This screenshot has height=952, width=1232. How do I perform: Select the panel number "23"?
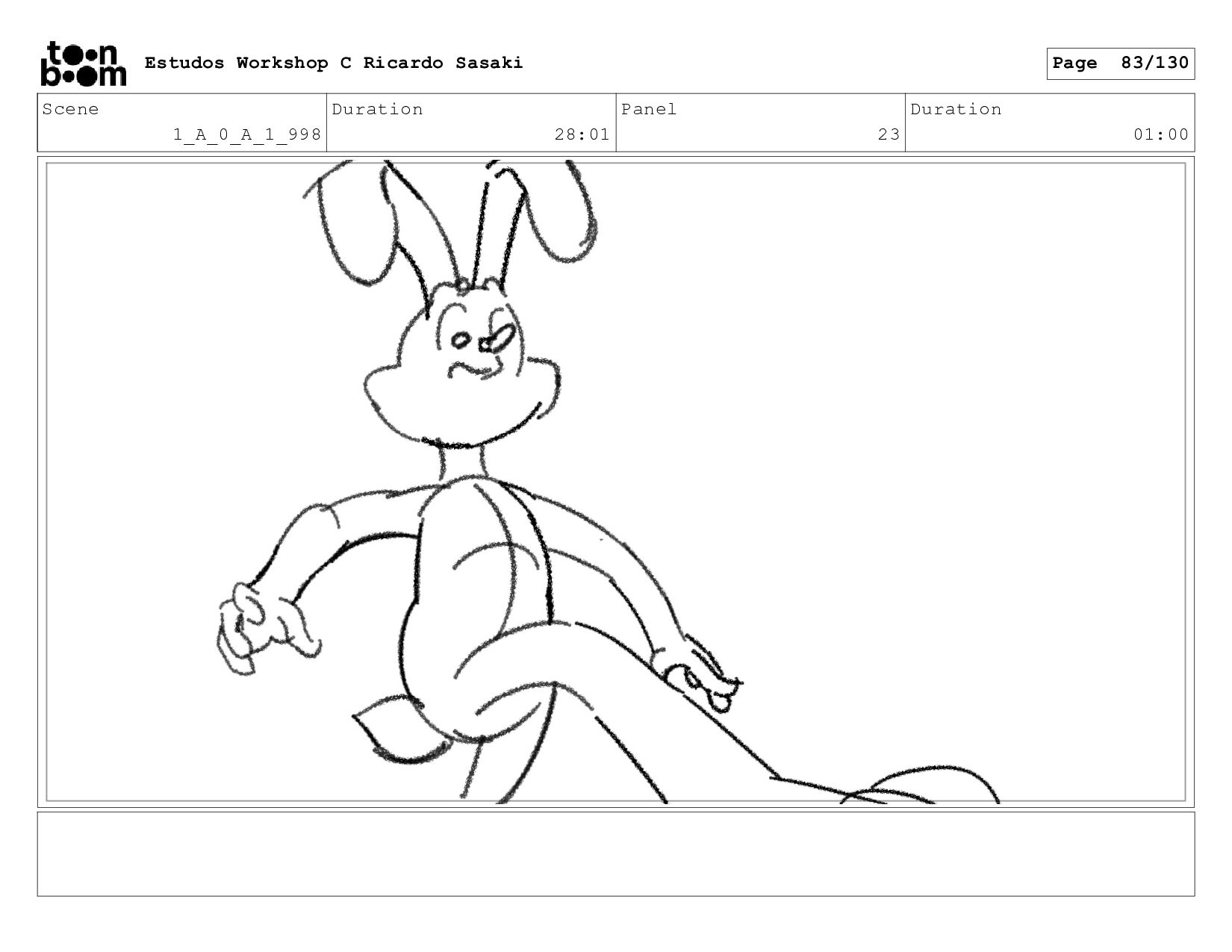pos(889,134)
